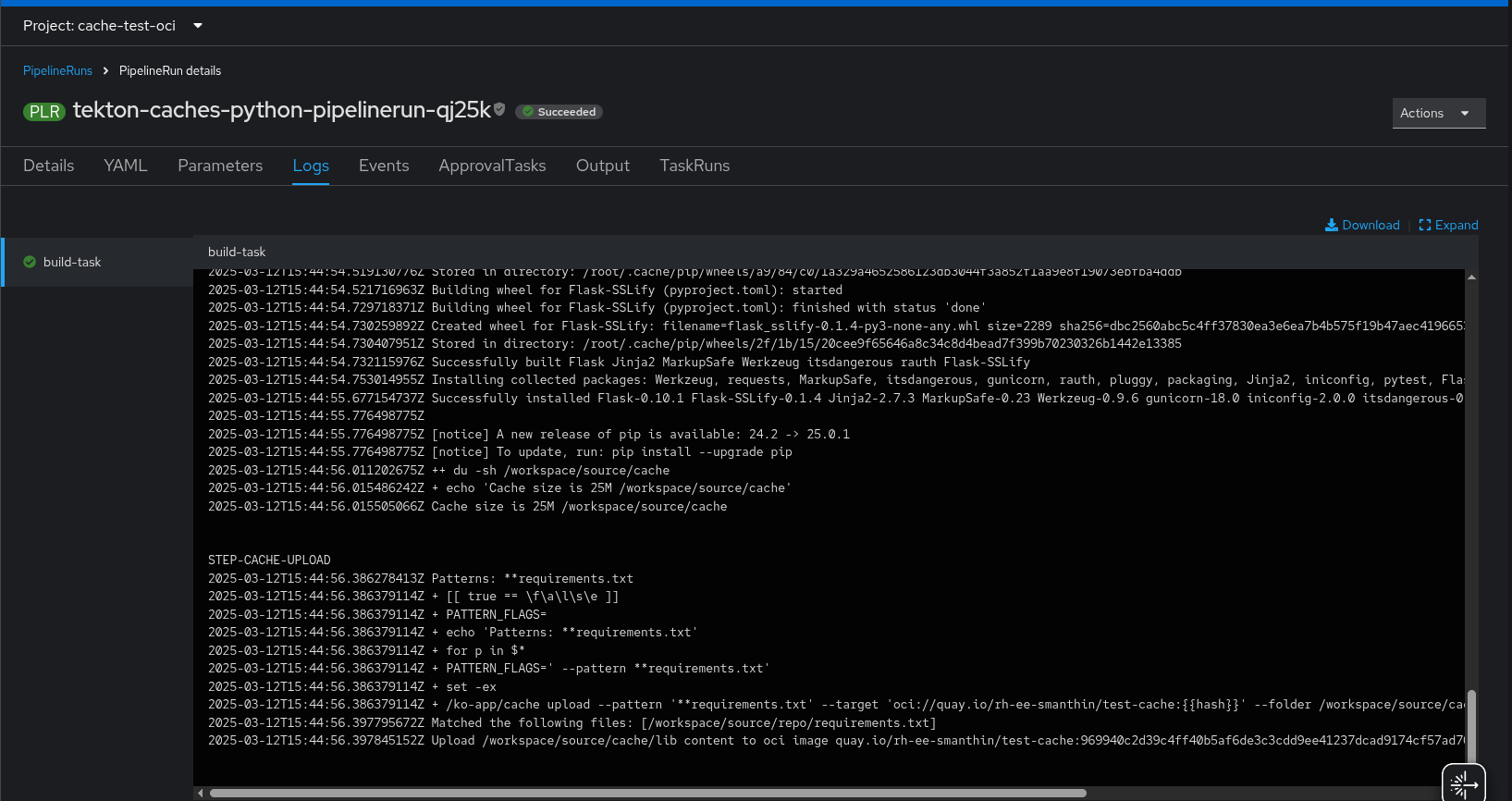
Task: Click the 'Cache size is 25M /workspace/source/cache' log line
Action: tap(467, 507)
